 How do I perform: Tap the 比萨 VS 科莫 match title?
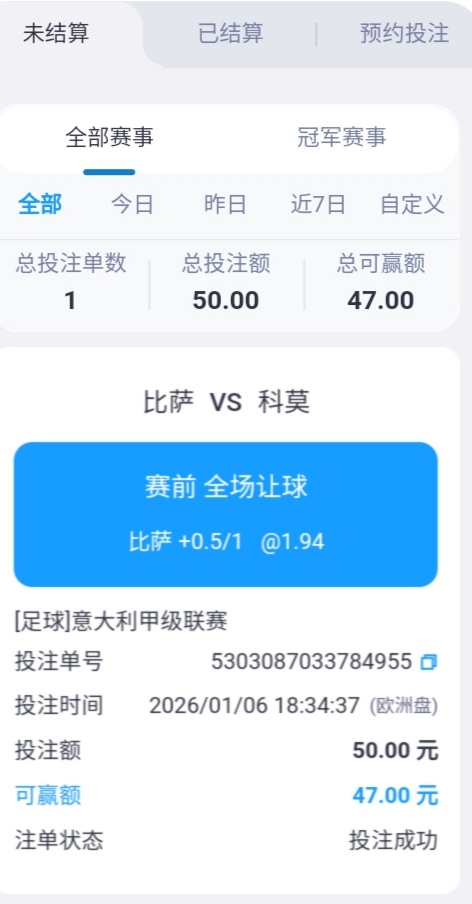click(226, 402)
